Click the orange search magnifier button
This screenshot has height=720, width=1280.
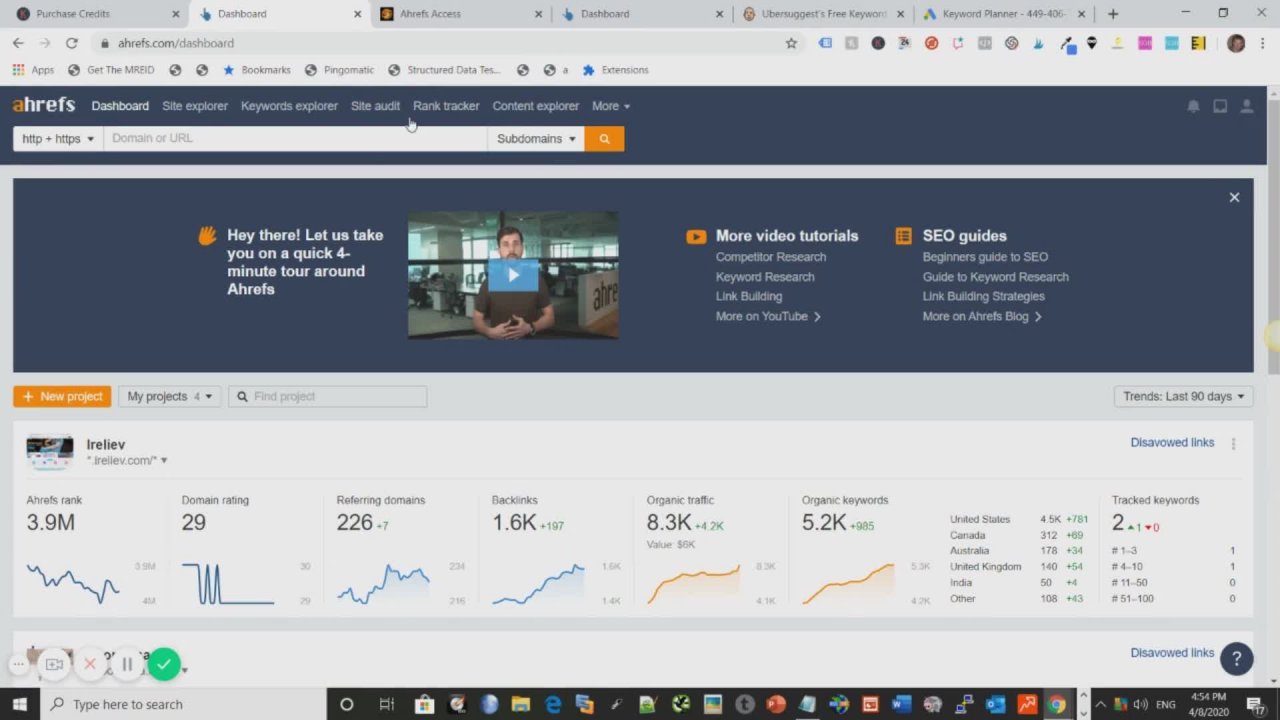(604, 139)
